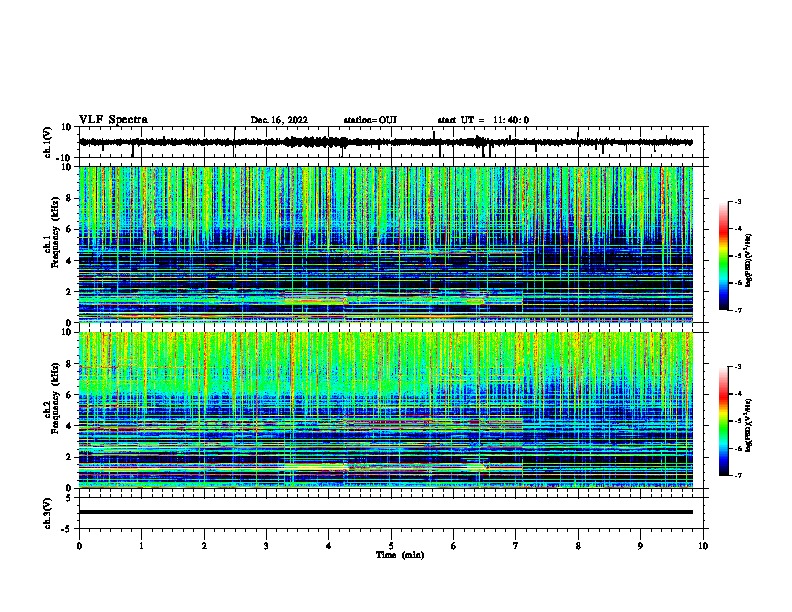The height and width of the screenshot is (612, 792).
Task: Click the "-7" tick label on the ch.1 colorbar
Action: tap(738, 310)
